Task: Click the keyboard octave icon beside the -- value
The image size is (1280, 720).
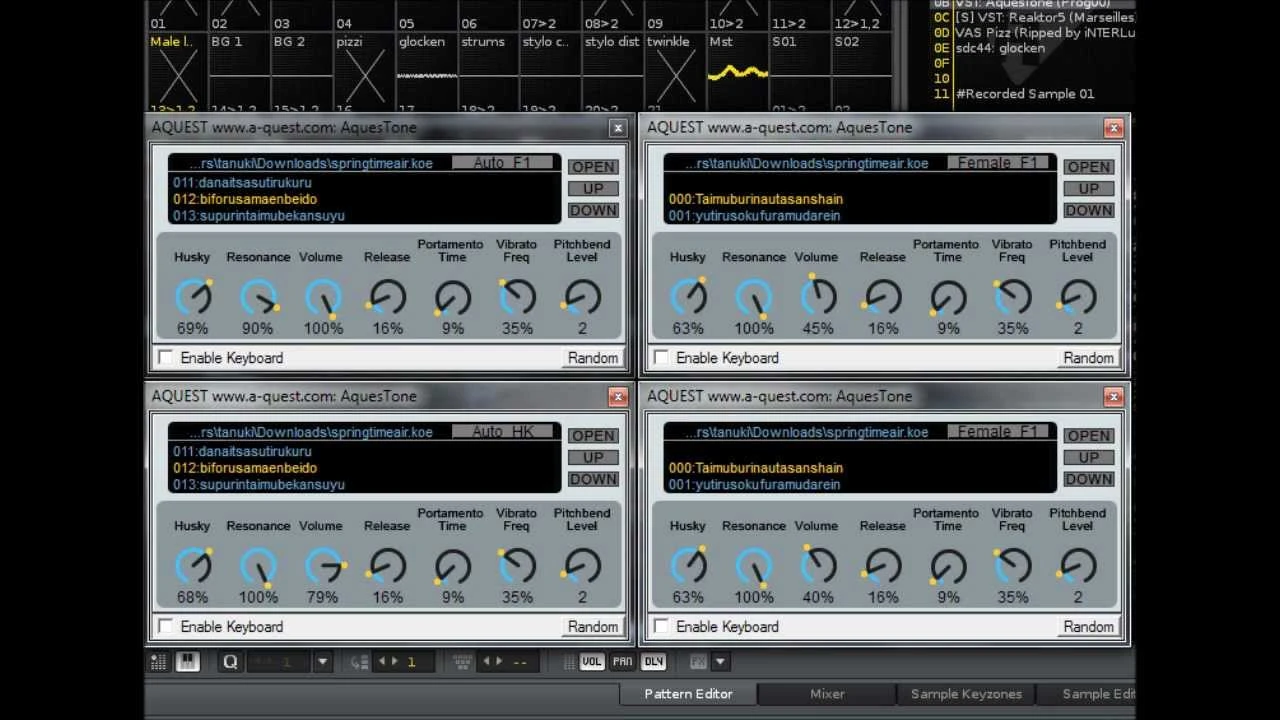Action: [462, 661]
